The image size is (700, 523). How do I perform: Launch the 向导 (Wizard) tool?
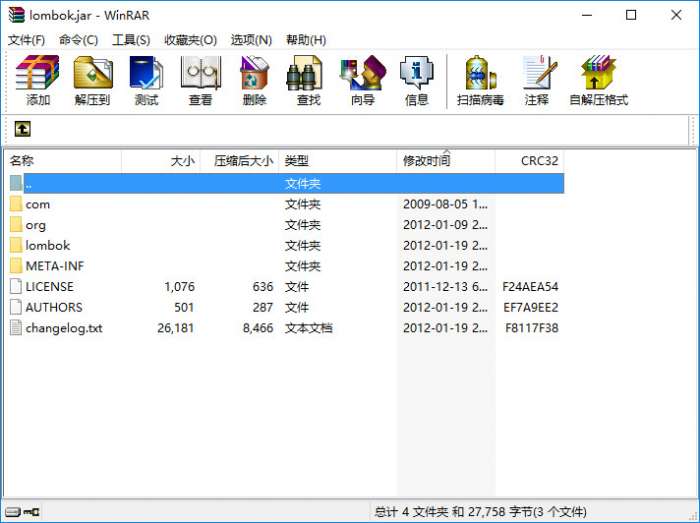point(362,72)
